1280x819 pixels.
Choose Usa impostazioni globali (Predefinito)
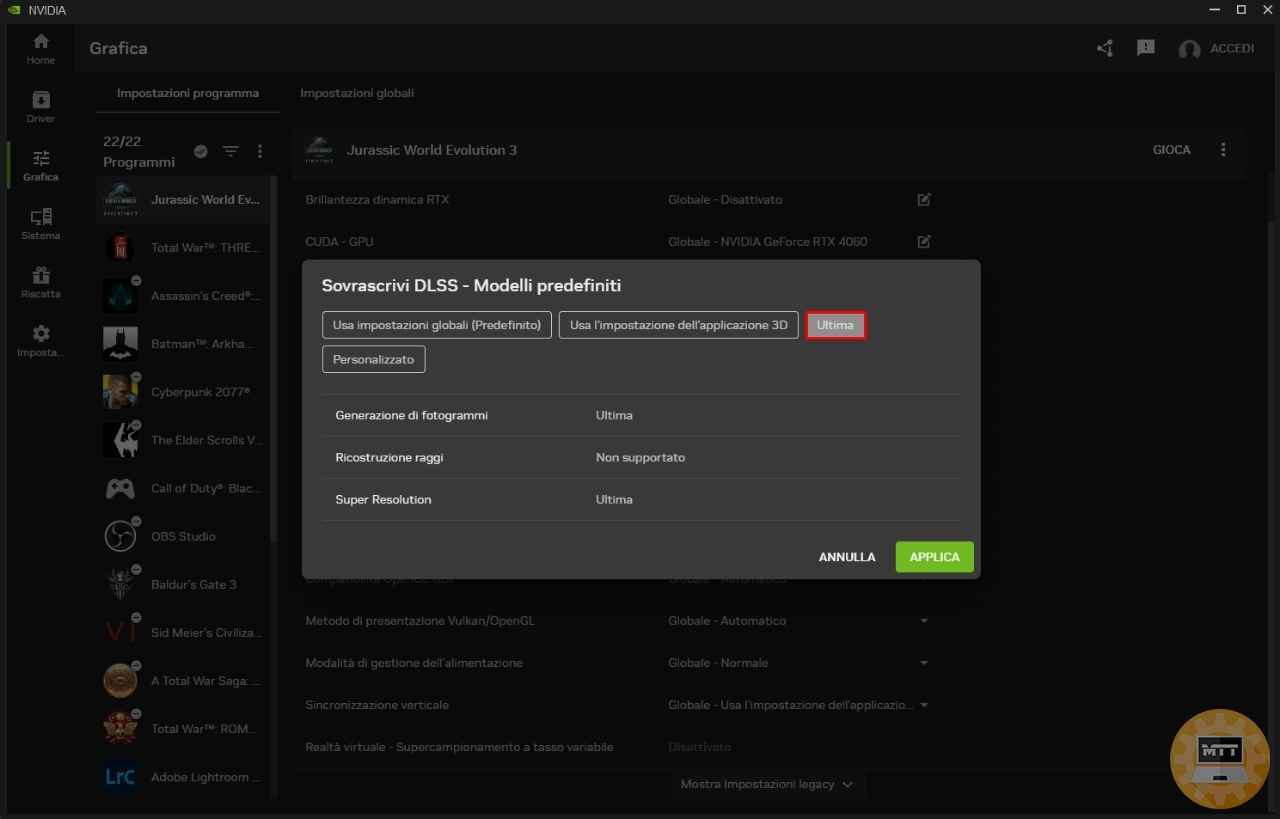[436, 325]
